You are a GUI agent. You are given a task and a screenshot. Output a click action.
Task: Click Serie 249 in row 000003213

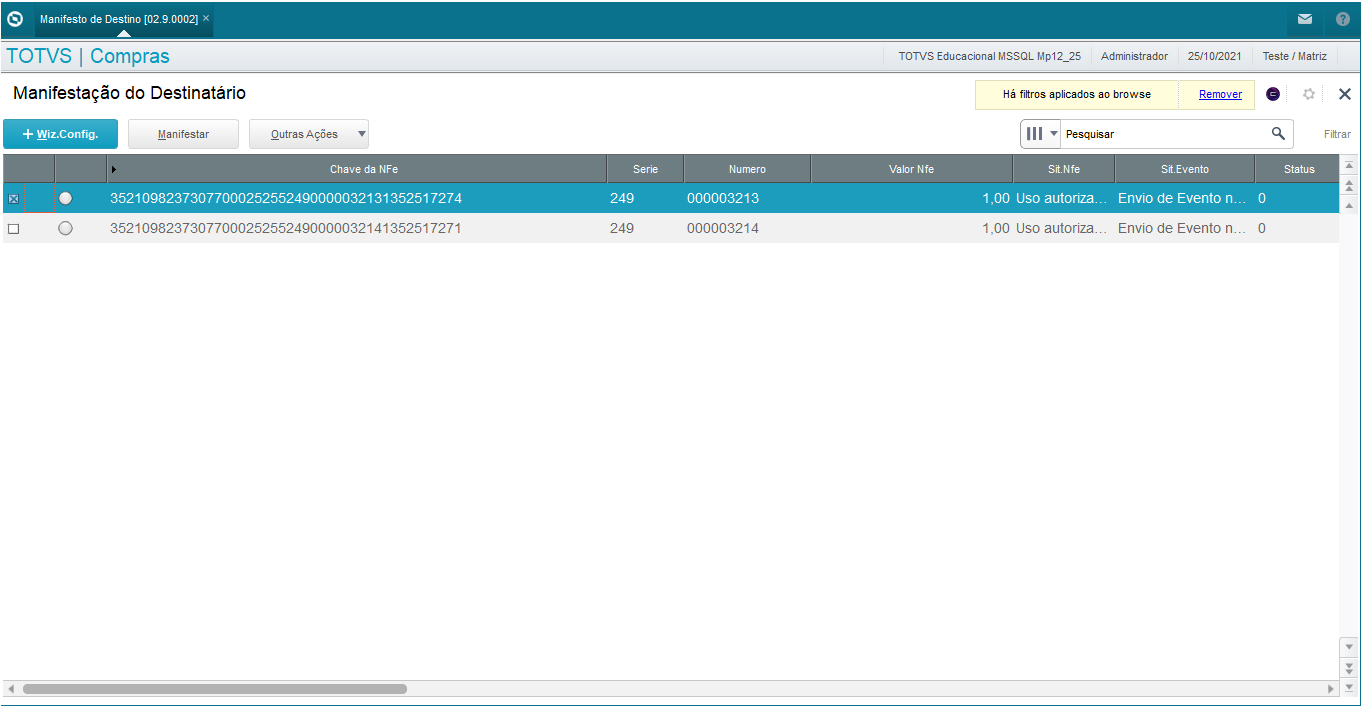(622, 199)
